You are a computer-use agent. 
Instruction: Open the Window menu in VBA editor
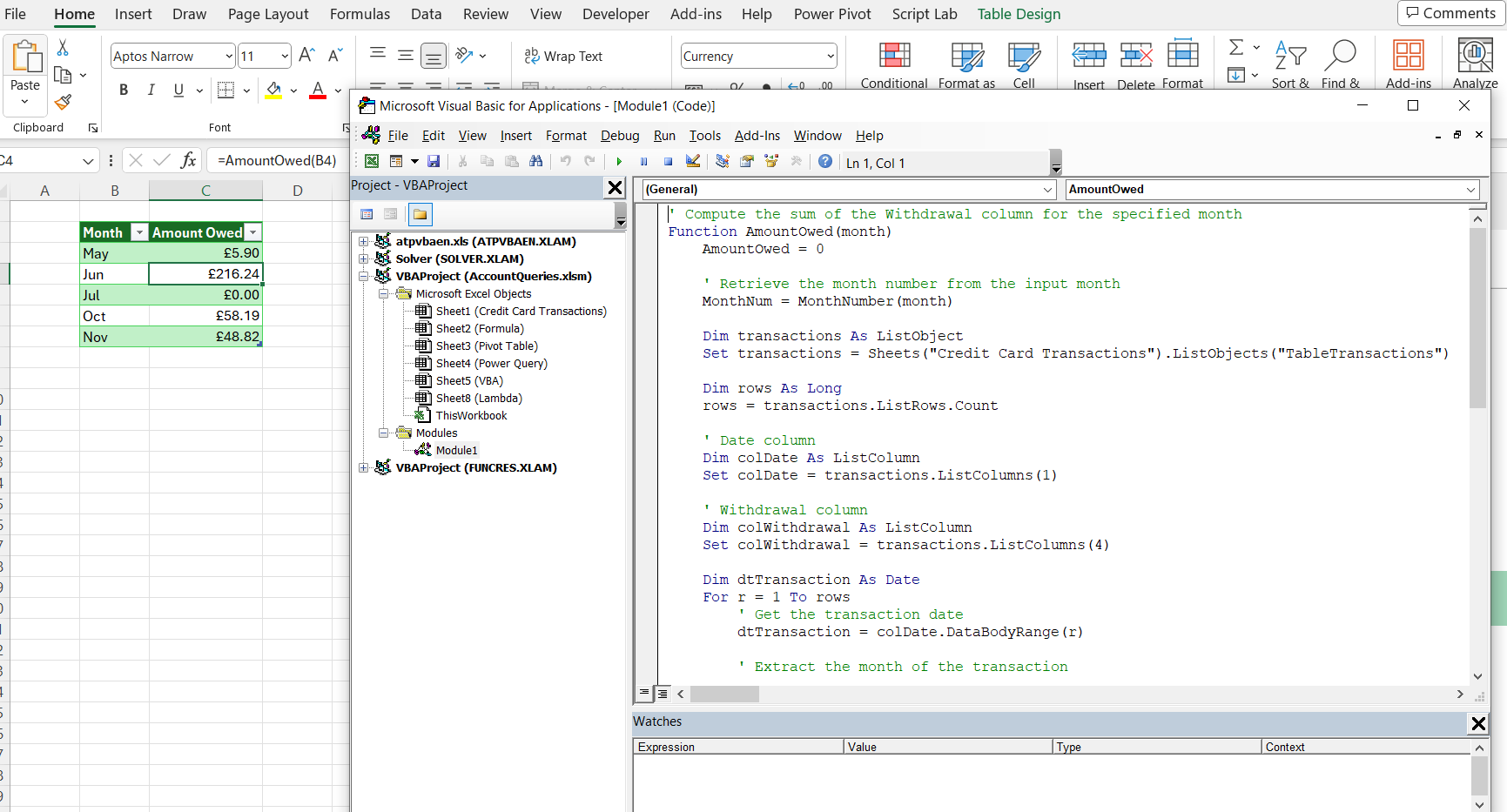[817, 136]
